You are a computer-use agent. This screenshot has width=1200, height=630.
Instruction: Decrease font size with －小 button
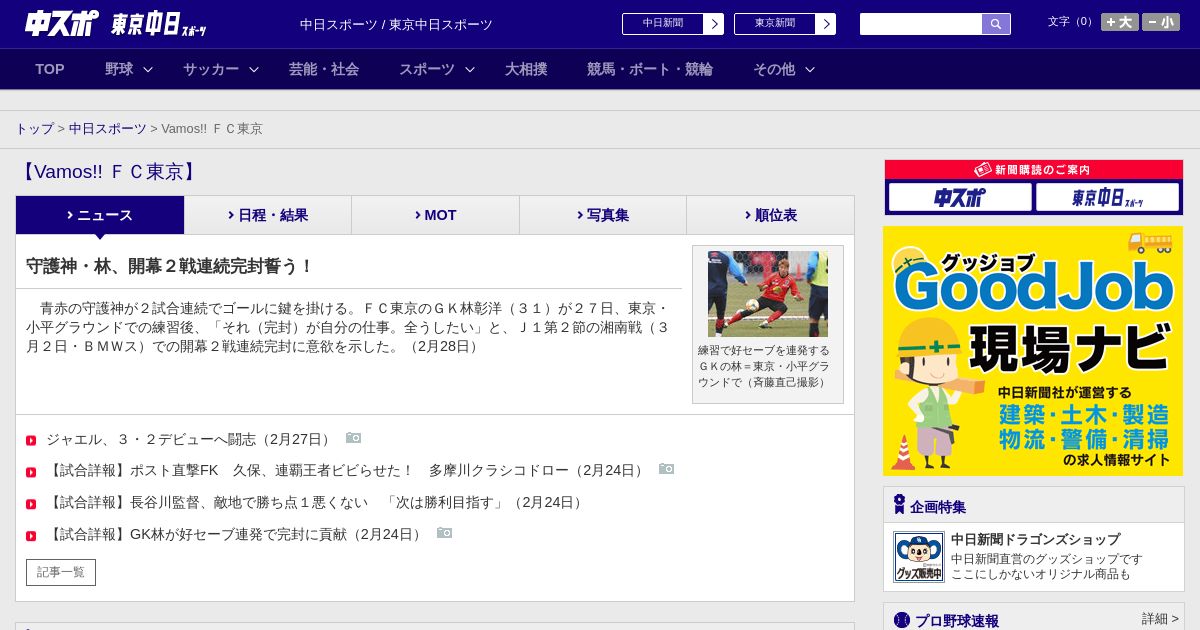click(x=1161, y=22)
